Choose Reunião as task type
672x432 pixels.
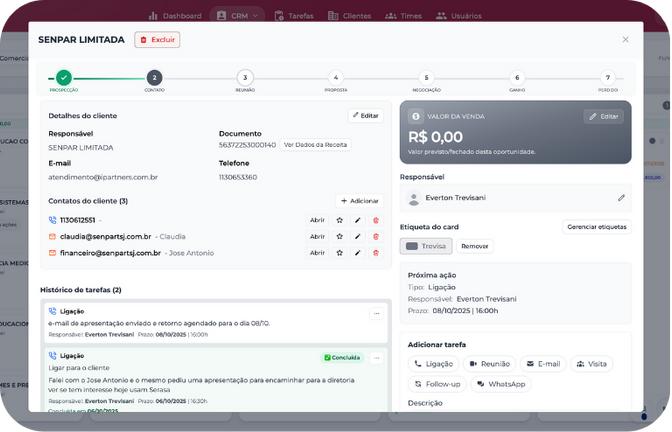pos(490,364)
